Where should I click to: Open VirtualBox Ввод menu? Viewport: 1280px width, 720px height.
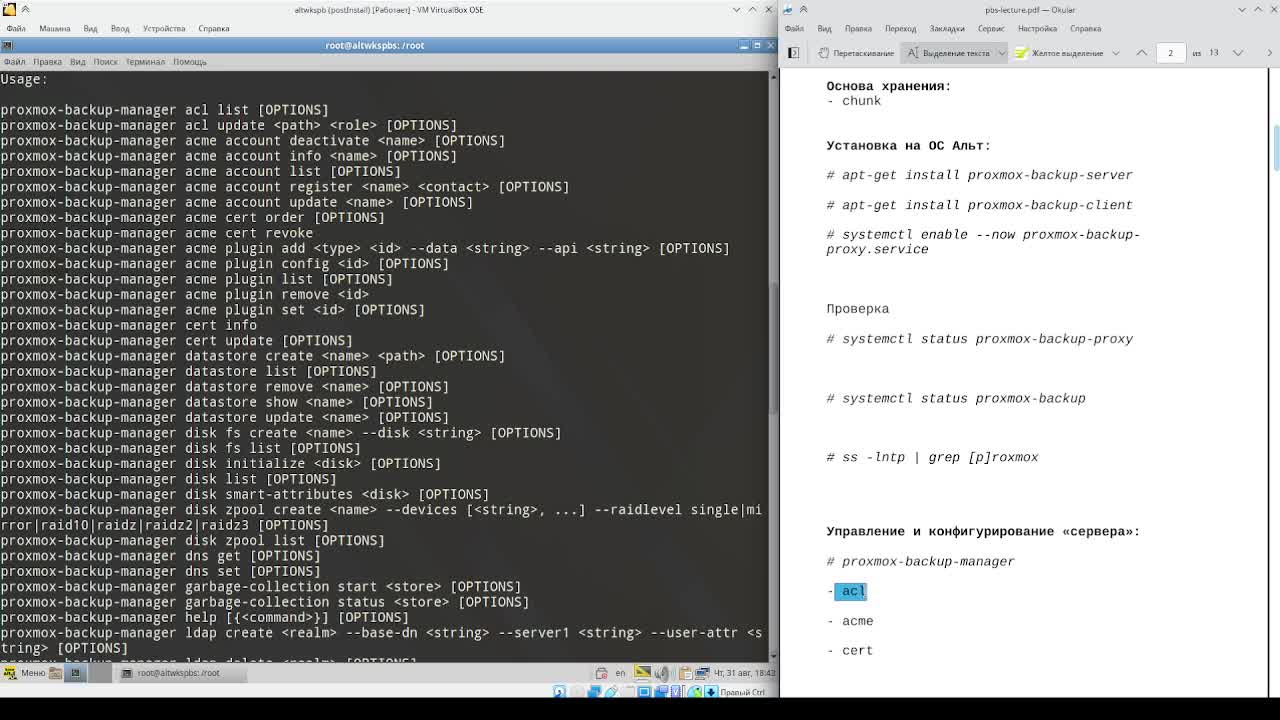click(x=120, y=28)
